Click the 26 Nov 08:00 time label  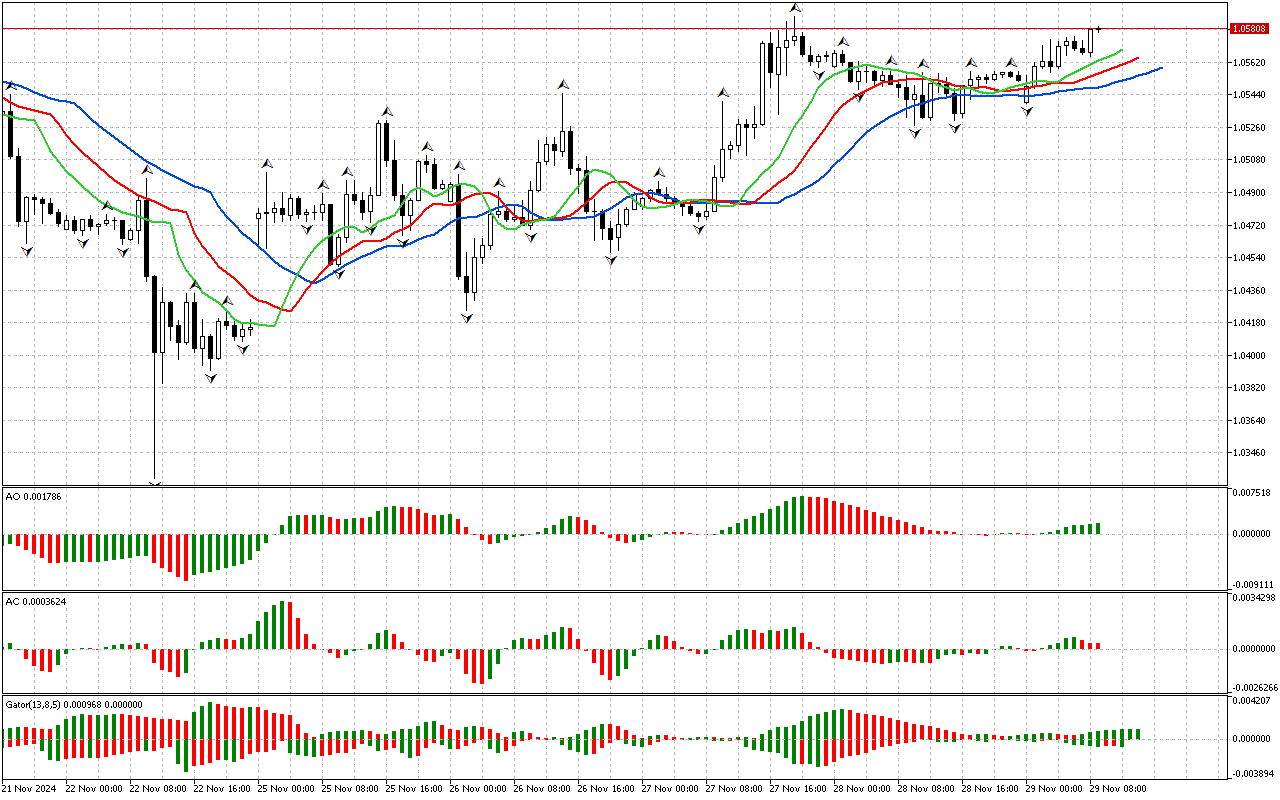[x=540, y=788]
